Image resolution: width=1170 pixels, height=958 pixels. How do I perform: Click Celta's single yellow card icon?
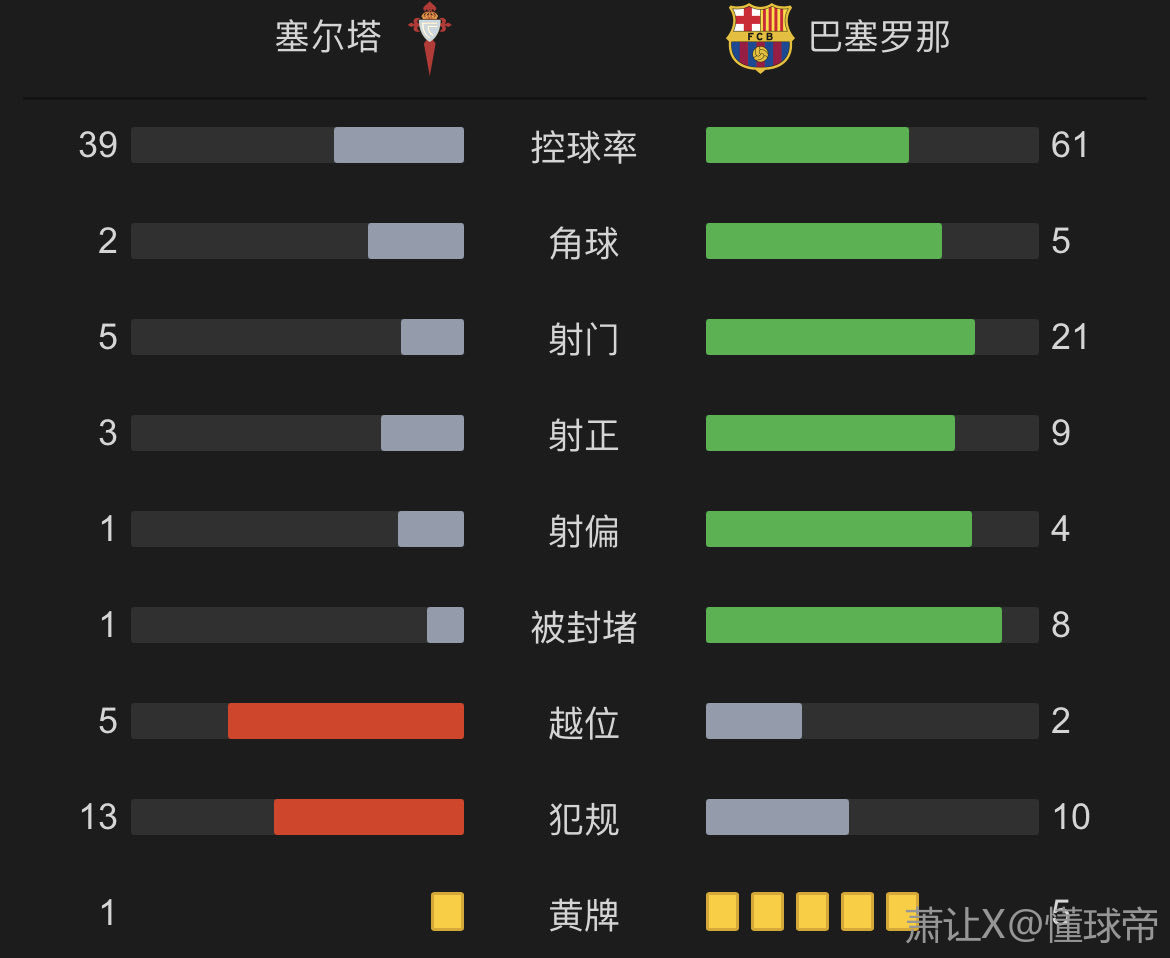click(447, 912)
